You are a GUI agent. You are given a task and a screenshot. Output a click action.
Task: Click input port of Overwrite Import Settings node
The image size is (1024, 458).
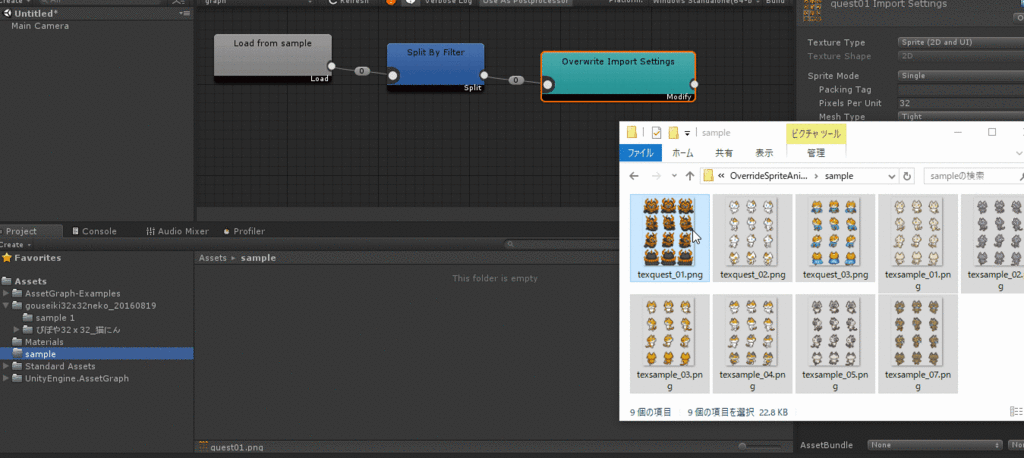[x=548, y=84]
